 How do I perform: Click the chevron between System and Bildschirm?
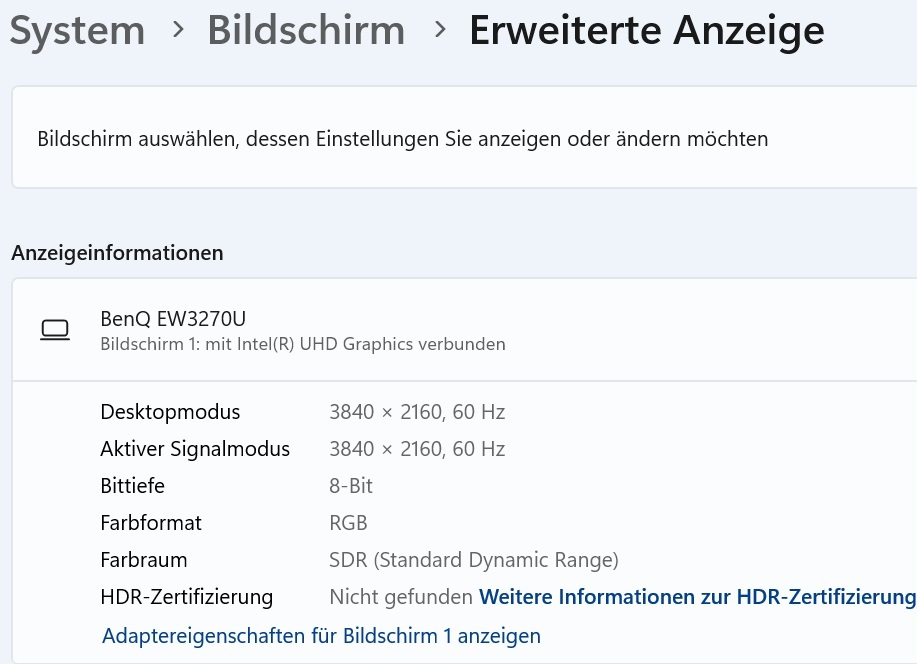tap(178, 30)
